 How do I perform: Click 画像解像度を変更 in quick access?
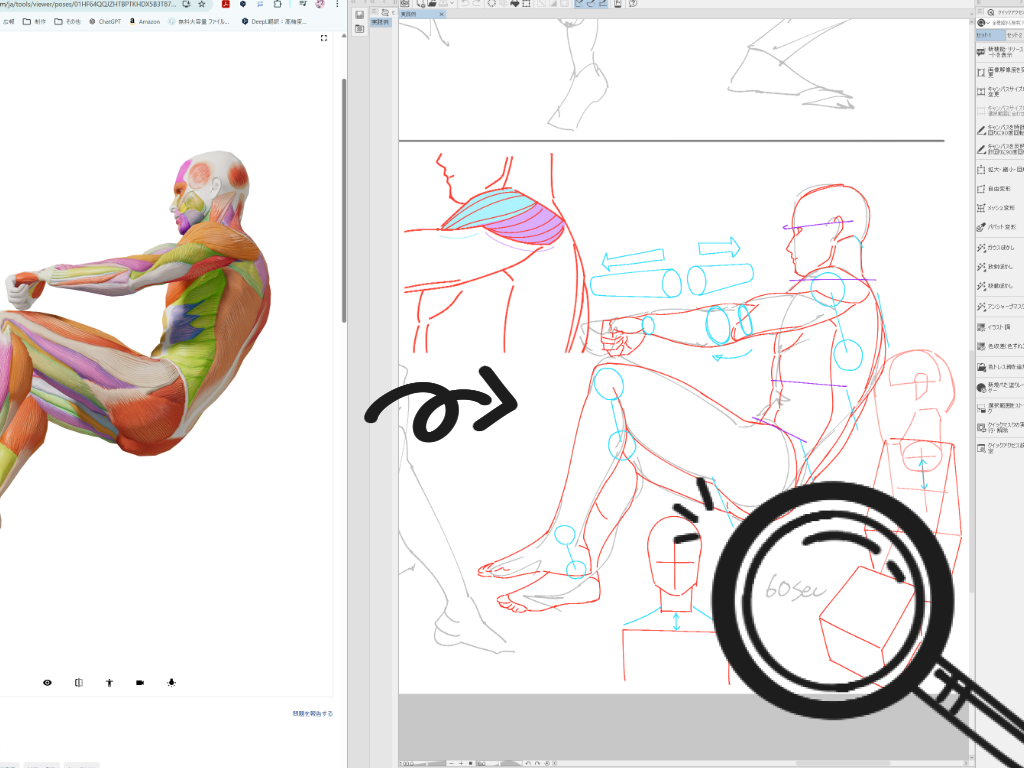pos(1000,71)
